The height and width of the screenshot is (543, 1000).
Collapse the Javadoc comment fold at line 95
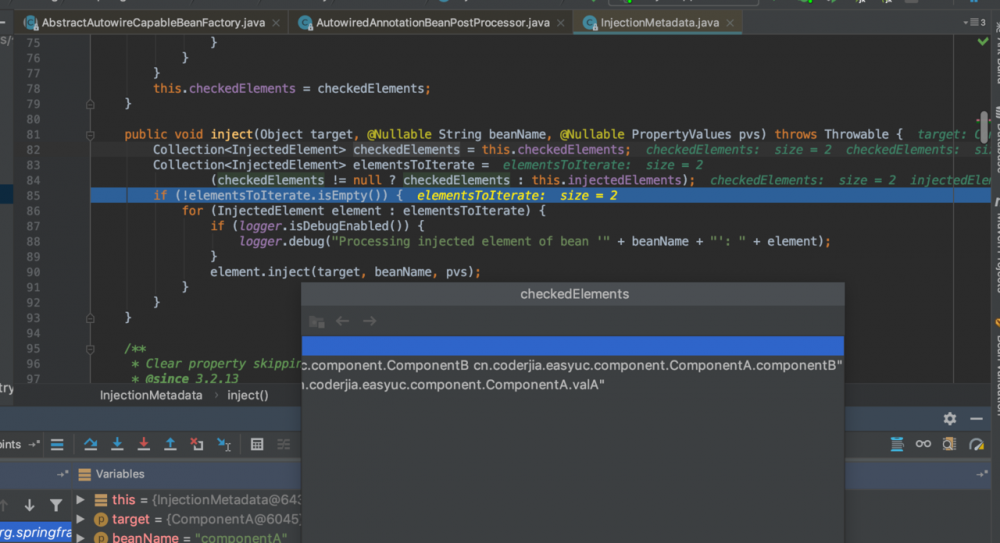pos(90,349)
